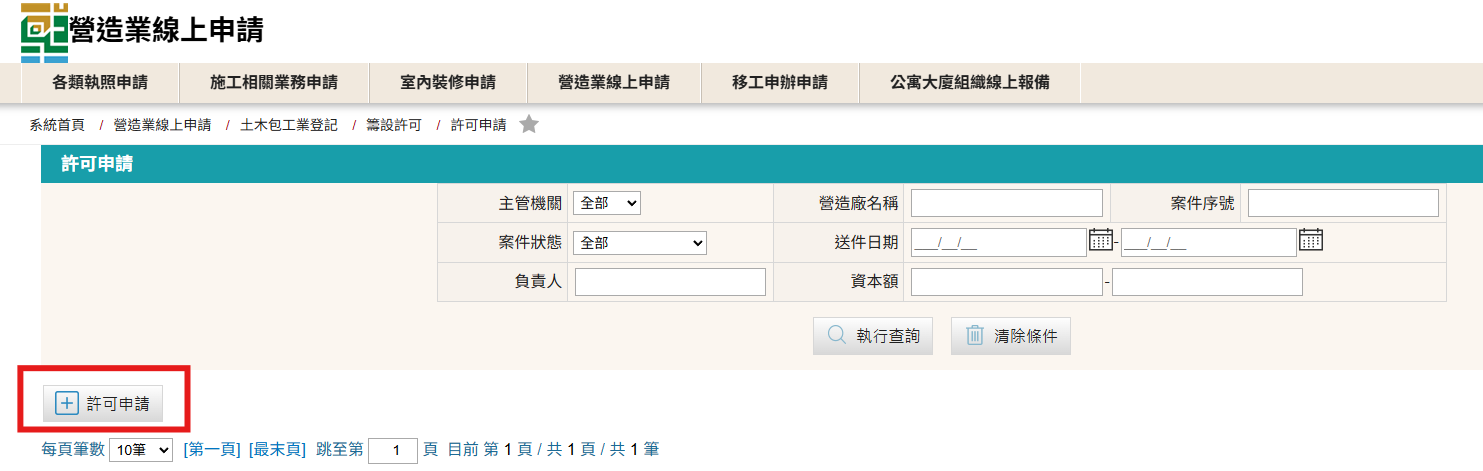Click the 清除條件 trash button
1483x471 pixels.
pos(1010,337)
